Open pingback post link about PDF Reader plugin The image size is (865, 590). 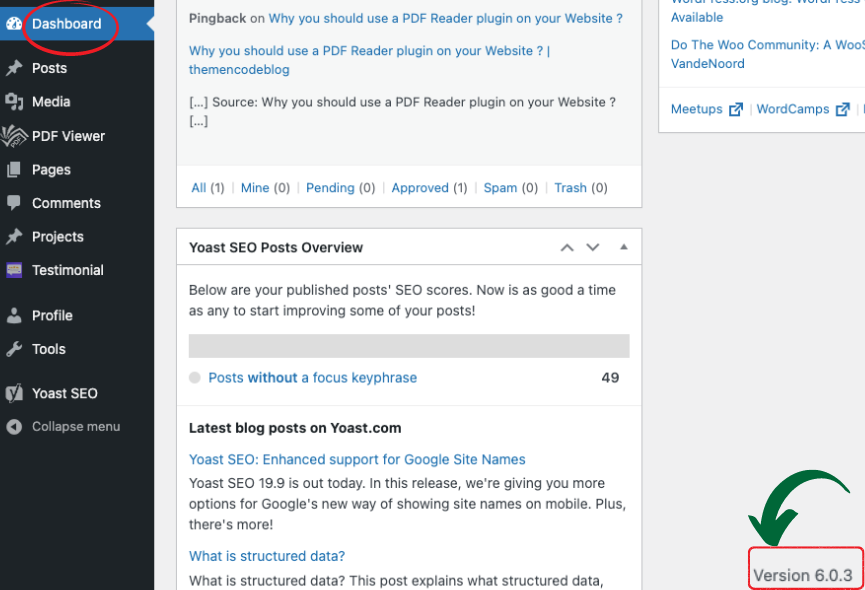point(446,18)
